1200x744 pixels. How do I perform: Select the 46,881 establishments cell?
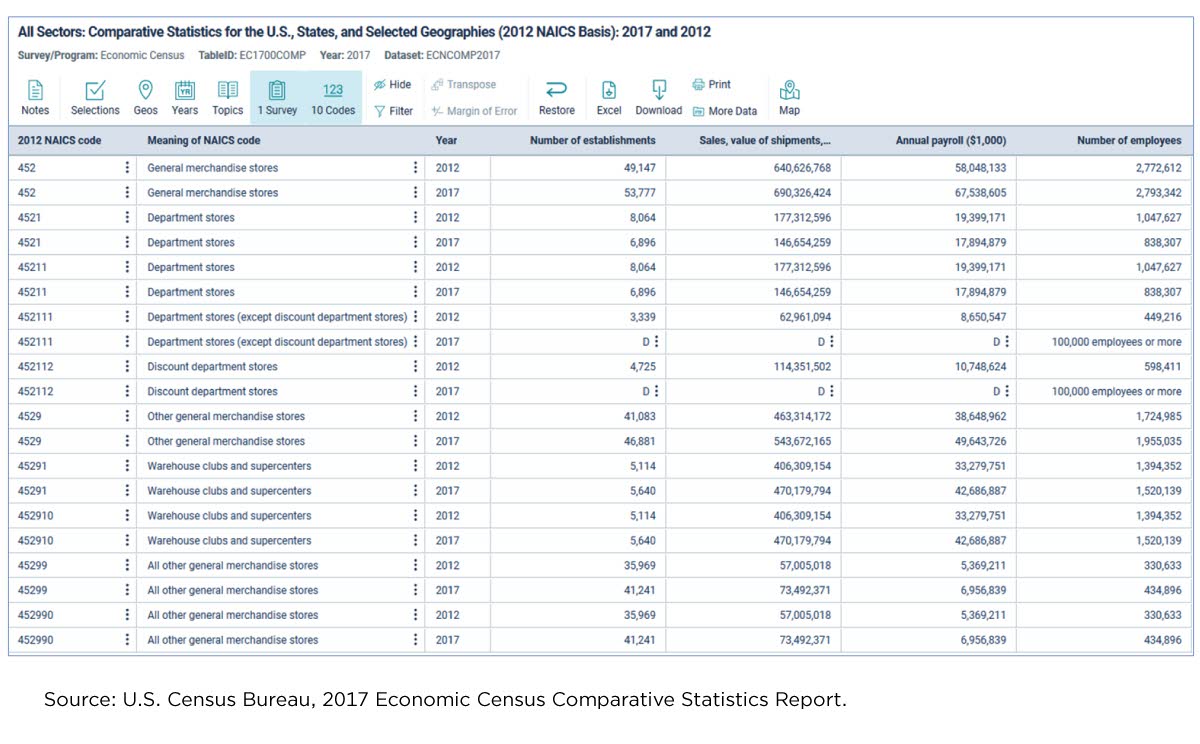pyautogui.click(x=578, y=441)
